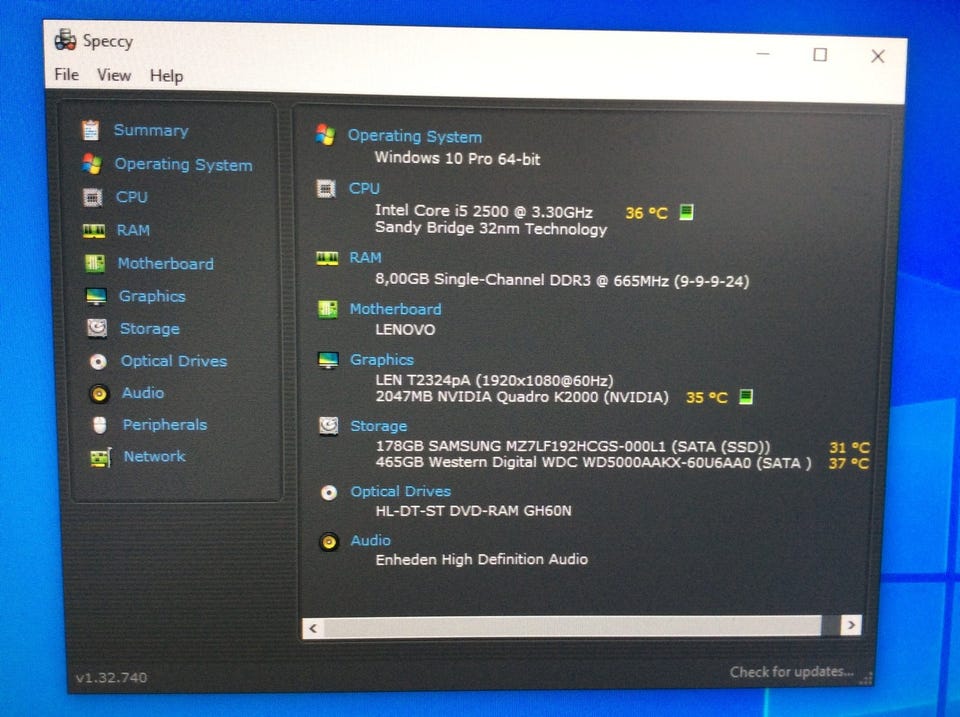
Task: Click the Storage hard drive icon in sidebar
Action: [x=97, y=328]
